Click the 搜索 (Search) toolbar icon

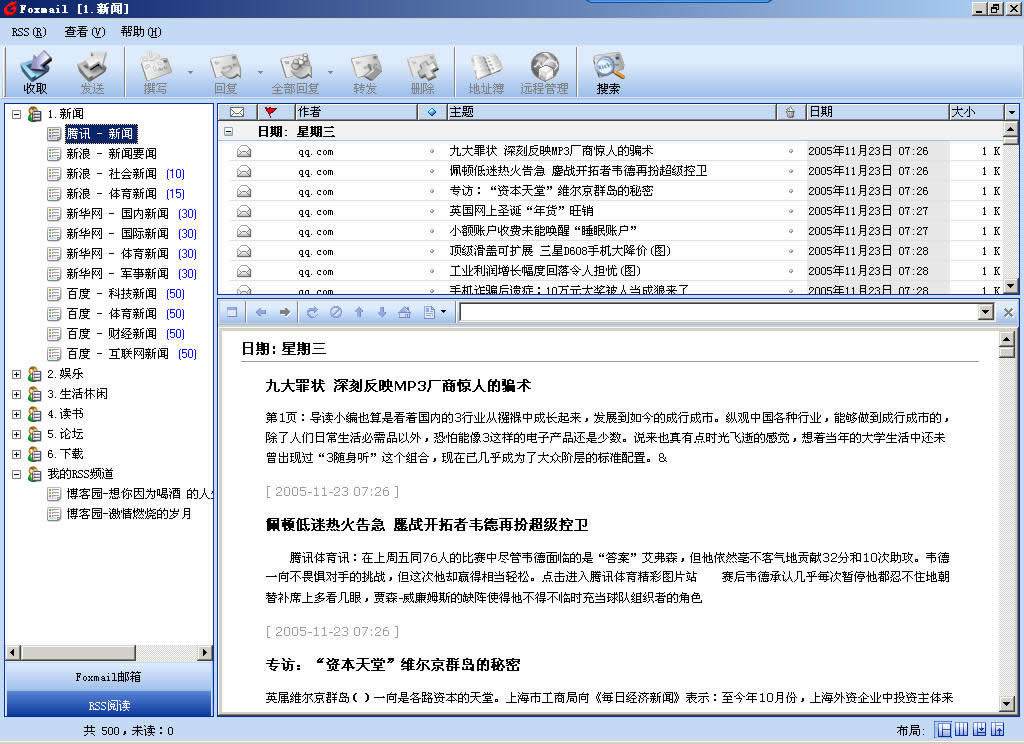(x=608, y=71)
